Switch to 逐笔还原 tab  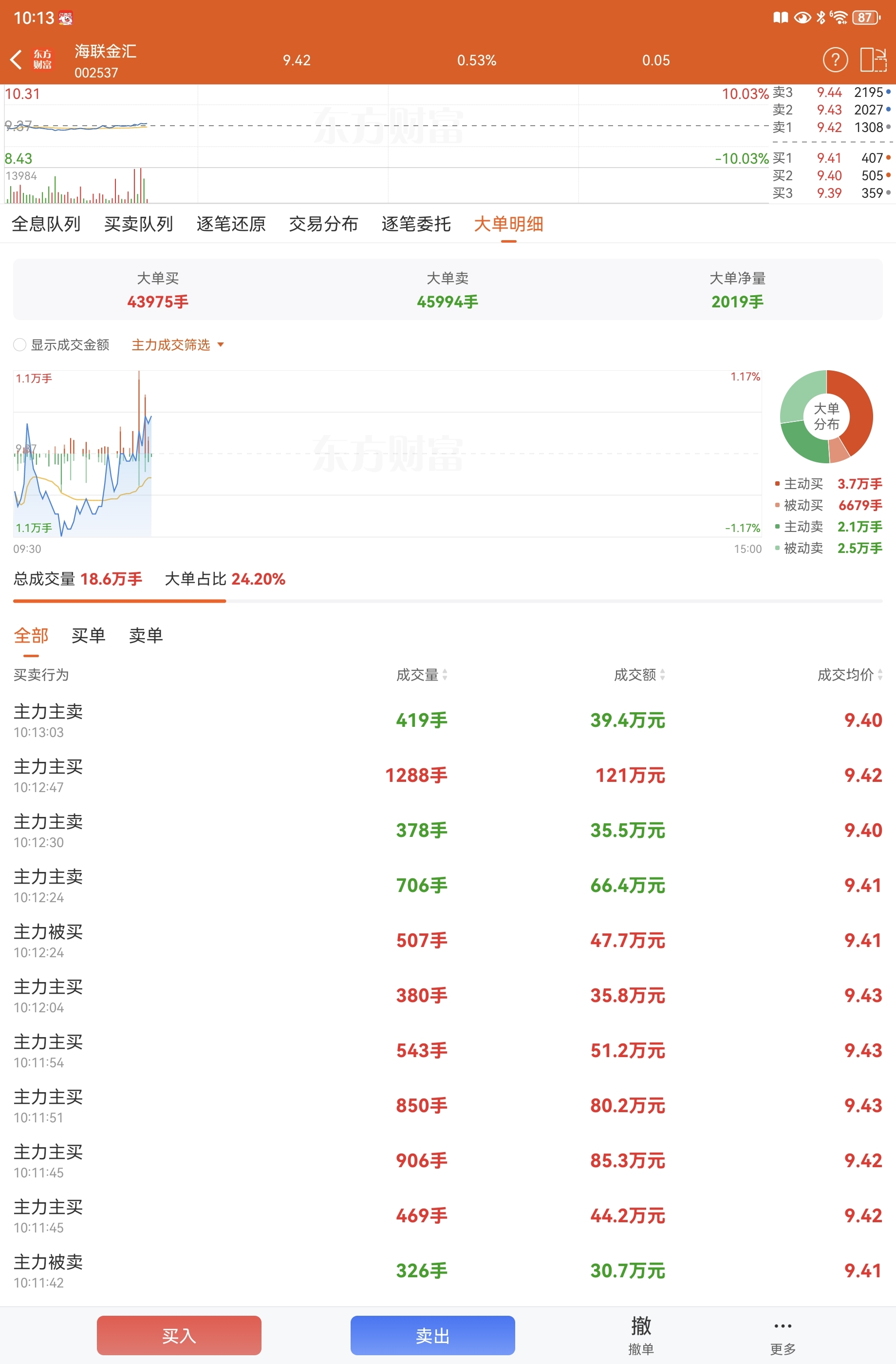coord(231,224)
